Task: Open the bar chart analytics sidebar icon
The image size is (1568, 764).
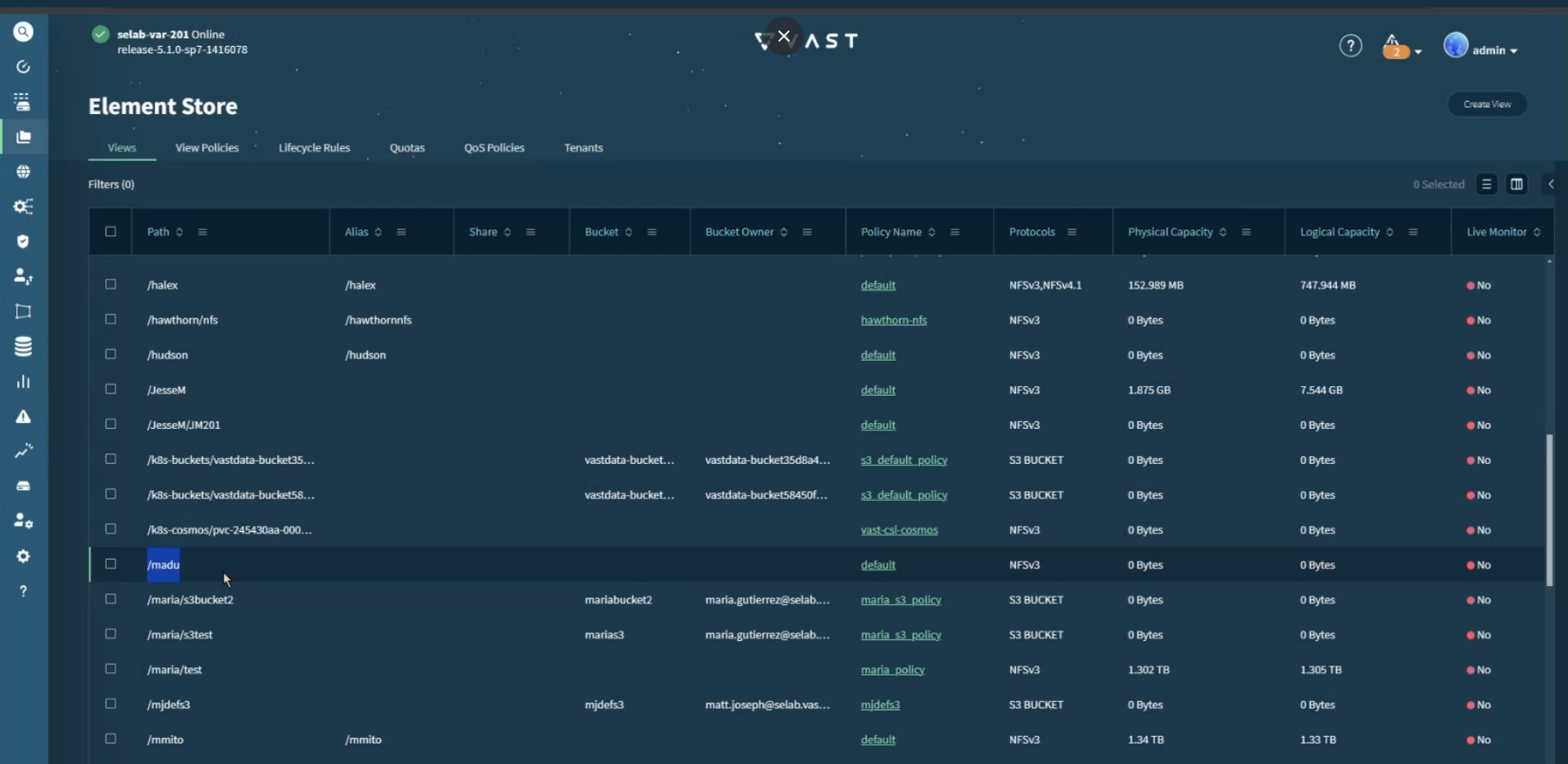Action: (x=23, y=382)
